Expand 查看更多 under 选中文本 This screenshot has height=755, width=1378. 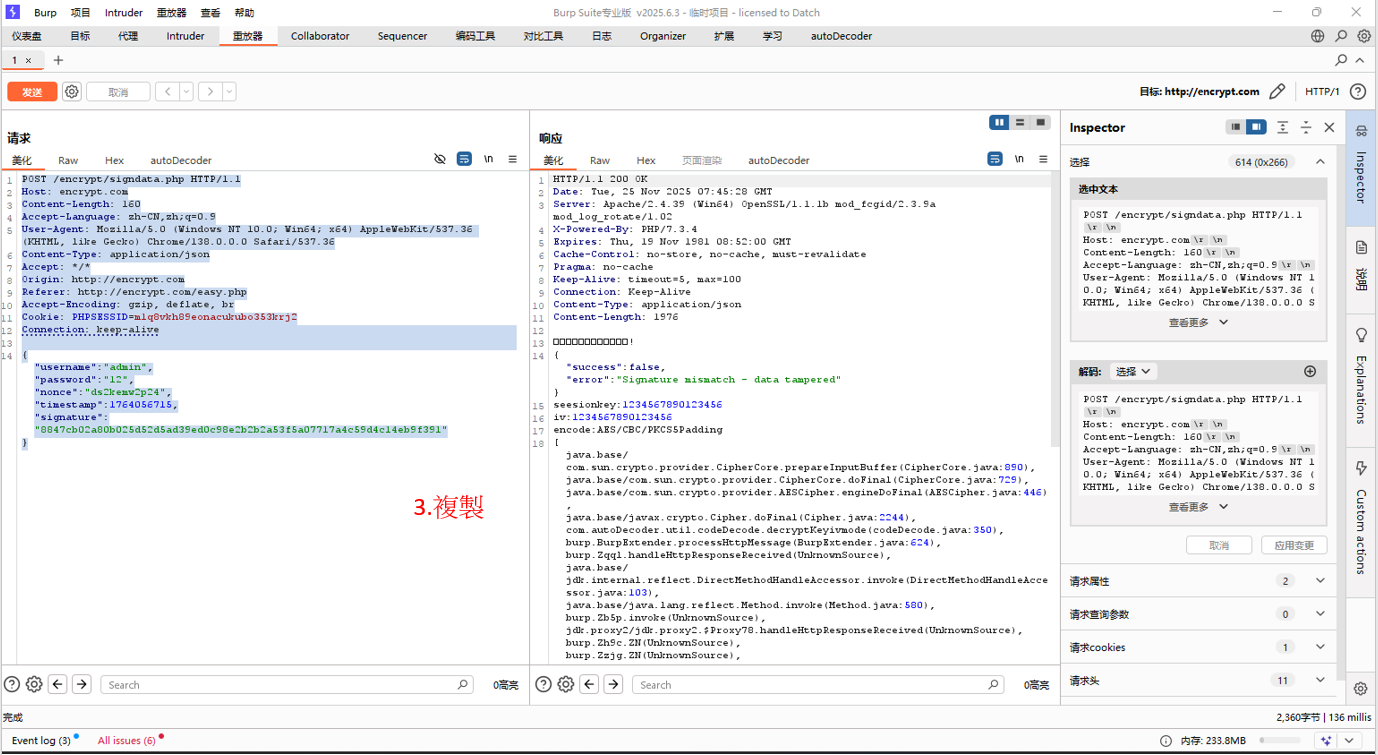pyautogui.click(x=1198, y=323)
